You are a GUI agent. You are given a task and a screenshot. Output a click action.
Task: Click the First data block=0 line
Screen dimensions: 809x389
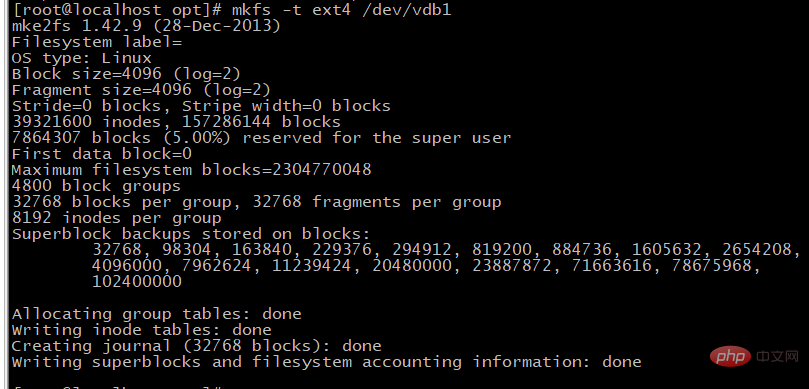[102, 154]
